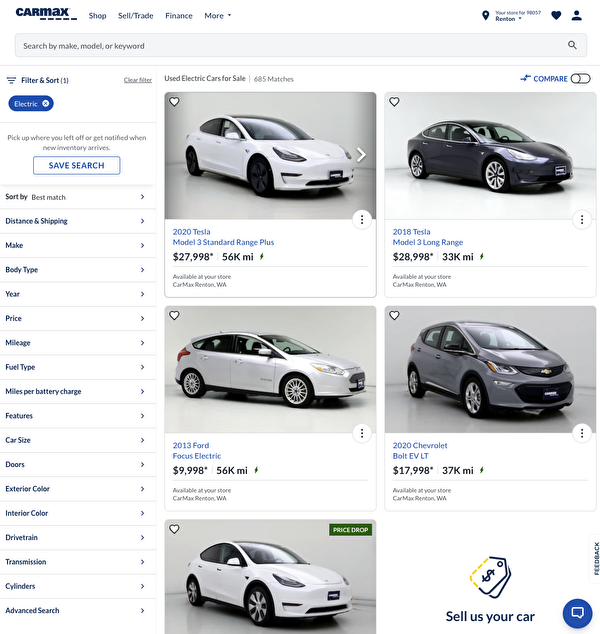Click the Clear filter link
The image size is (600, 634).
point(138,80)
